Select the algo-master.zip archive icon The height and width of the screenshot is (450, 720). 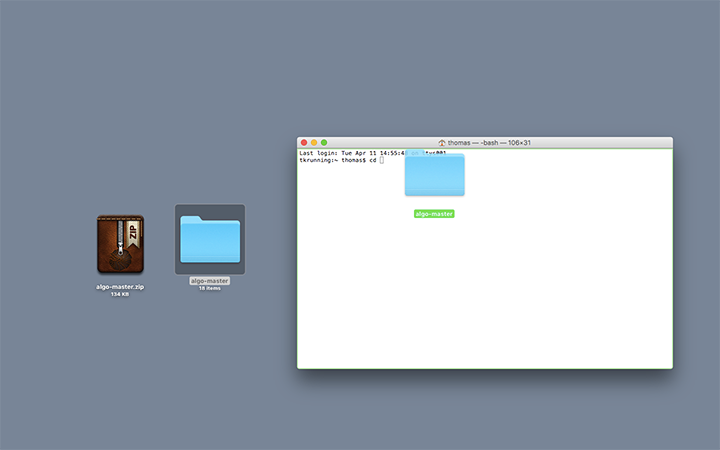pyautogui.click(x=120, y=244)
